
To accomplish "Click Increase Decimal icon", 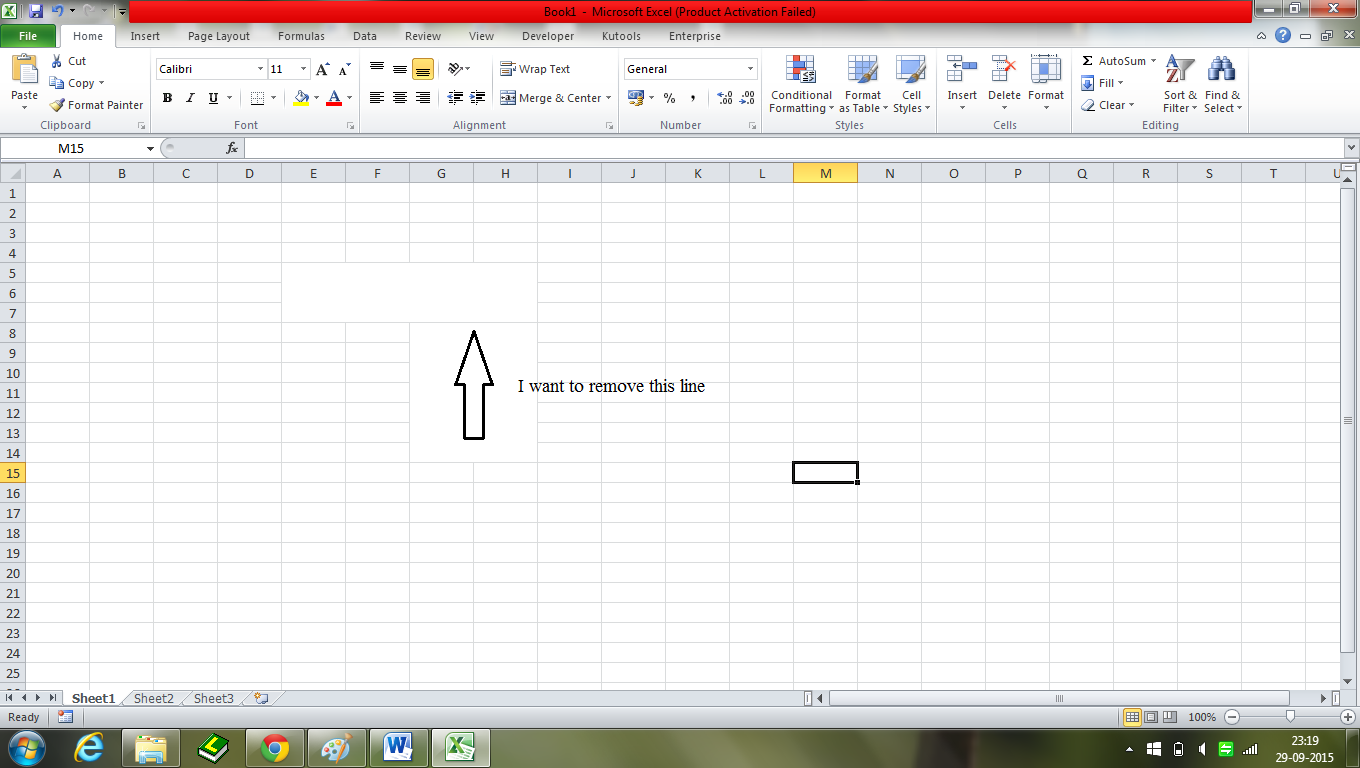I will point(725,98).
